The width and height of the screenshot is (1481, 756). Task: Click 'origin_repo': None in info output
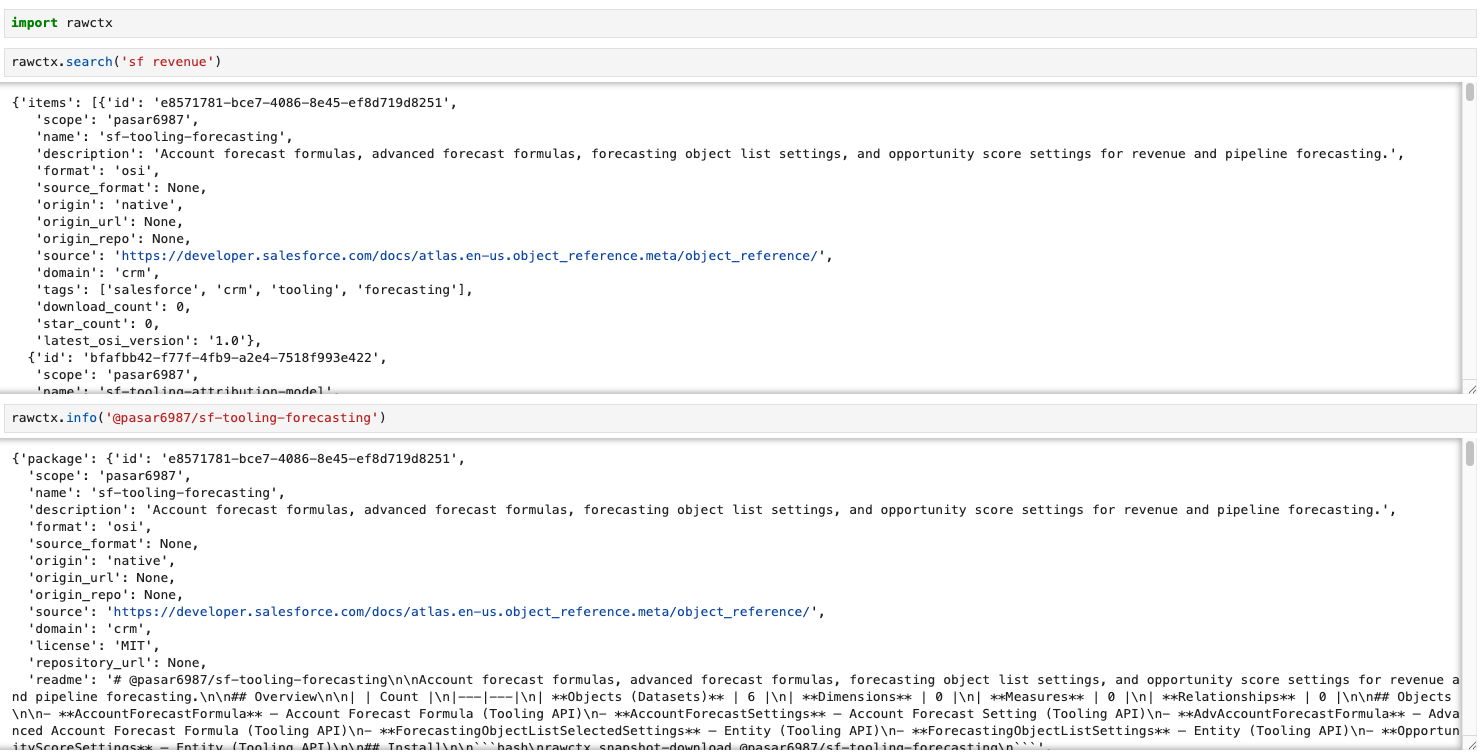coord(105,595)
